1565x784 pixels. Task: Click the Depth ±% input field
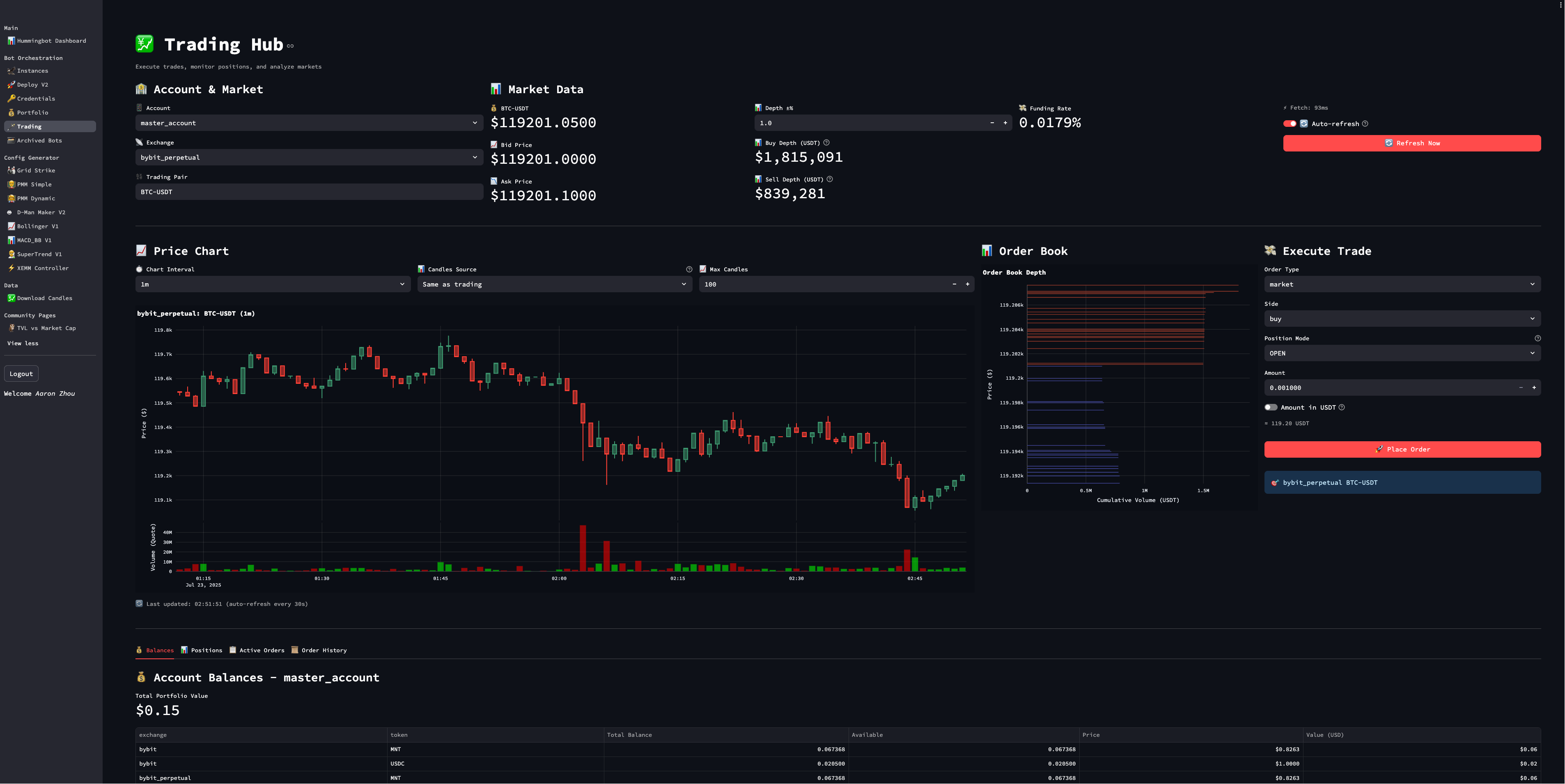(870, 123)
